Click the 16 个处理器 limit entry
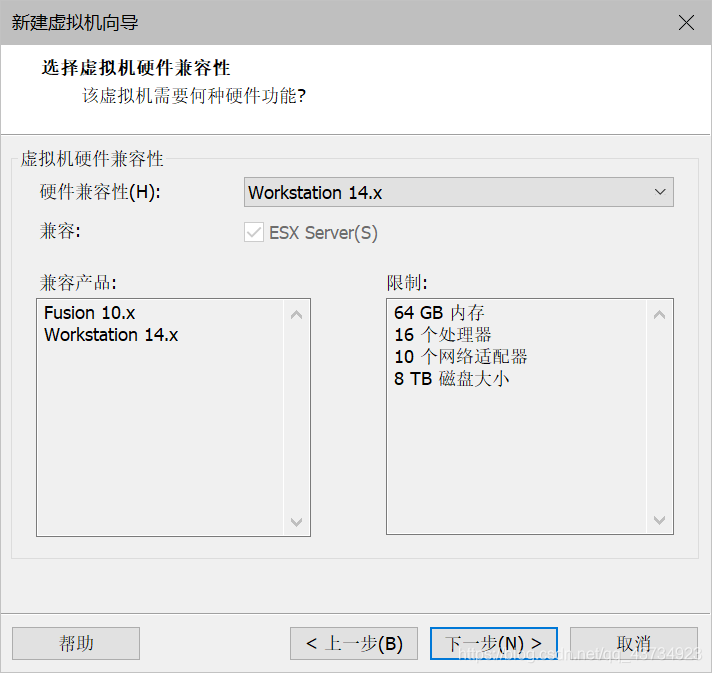This screenshot has height=673, width=712. pyautogui.click(x=443, y=335)
